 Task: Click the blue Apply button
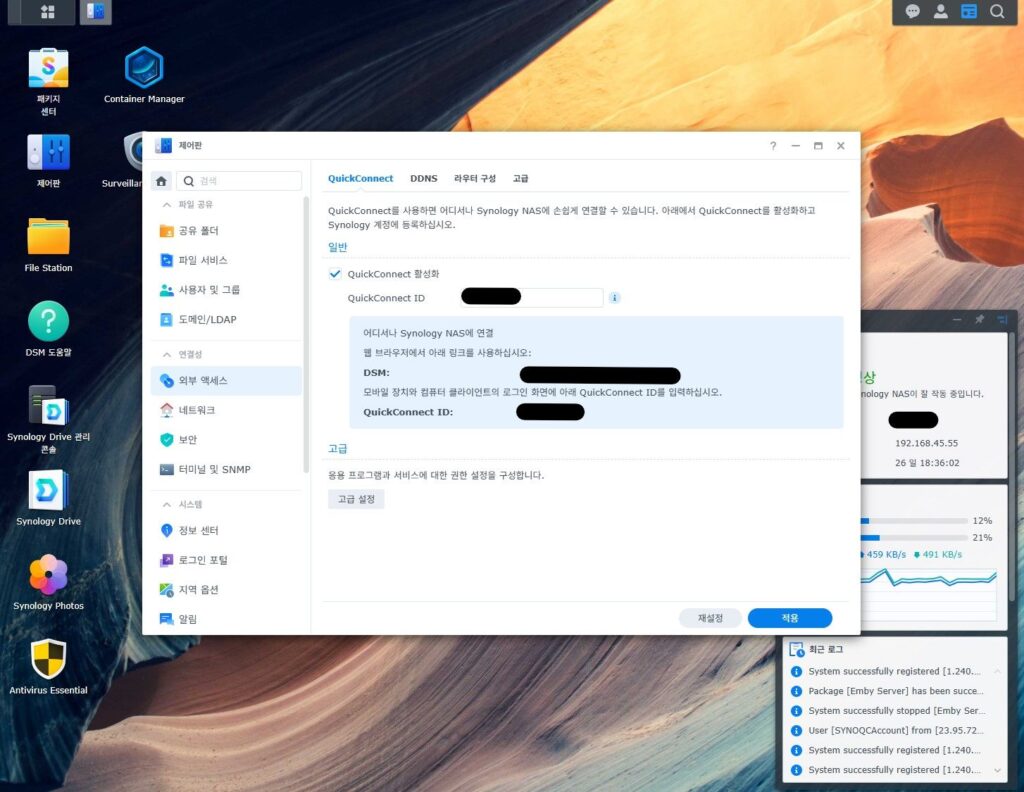[790, 618]
